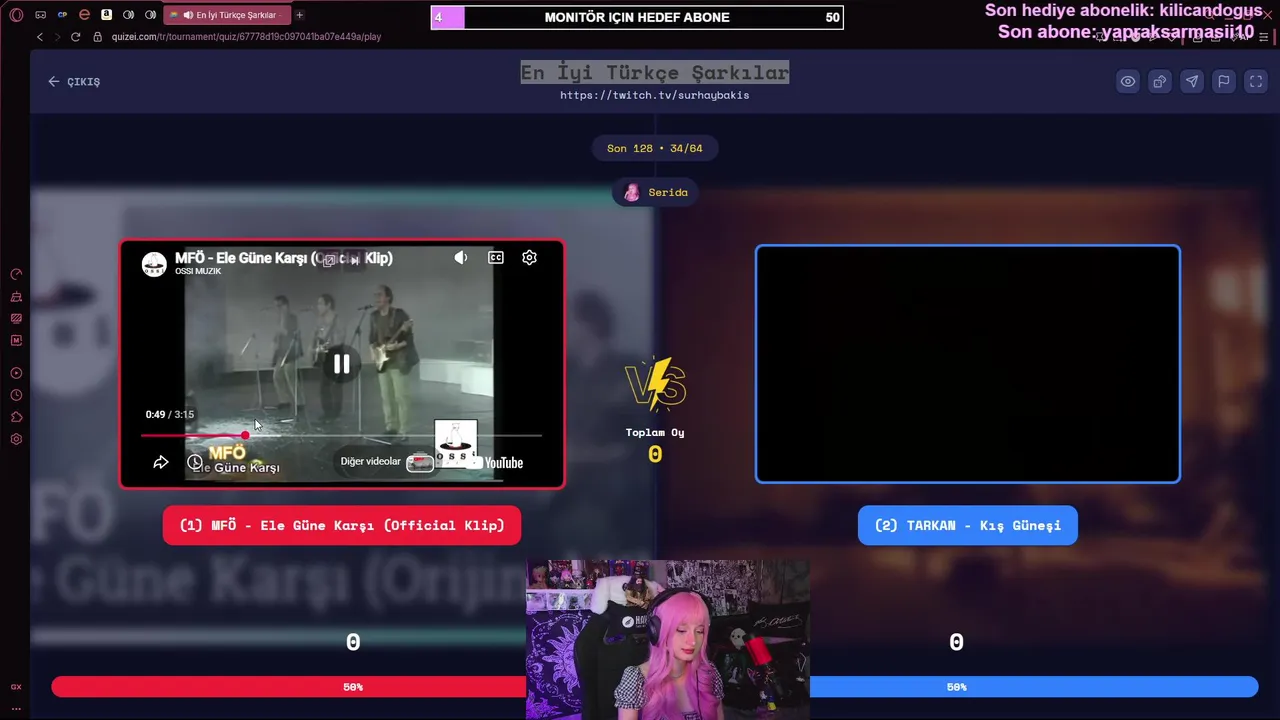Click the paper-plane share icon
Viewport: 1280px width, 720px height.
pyautogui.click(x=1192, y=82)
